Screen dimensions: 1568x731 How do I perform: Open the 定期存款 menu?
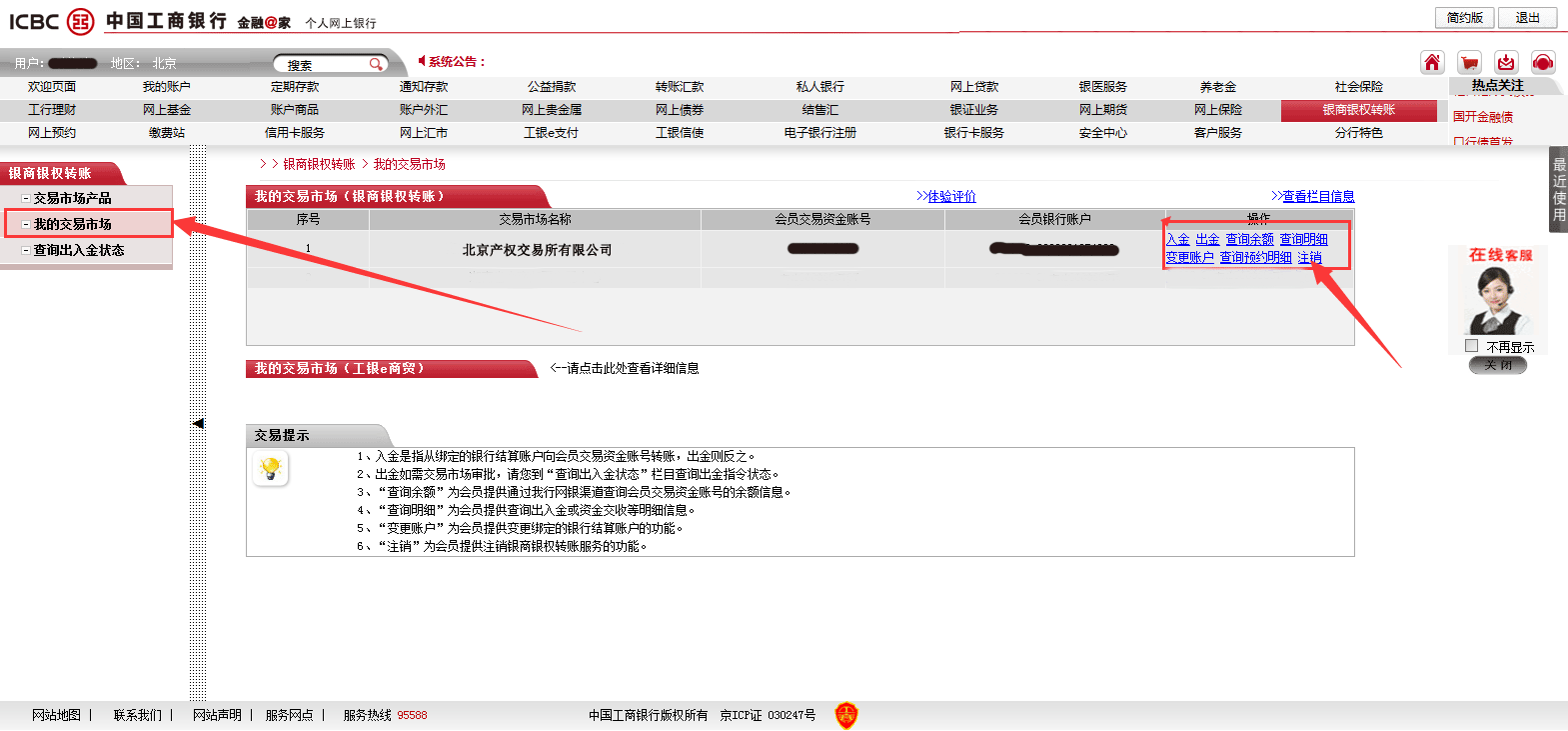(295, 87)
